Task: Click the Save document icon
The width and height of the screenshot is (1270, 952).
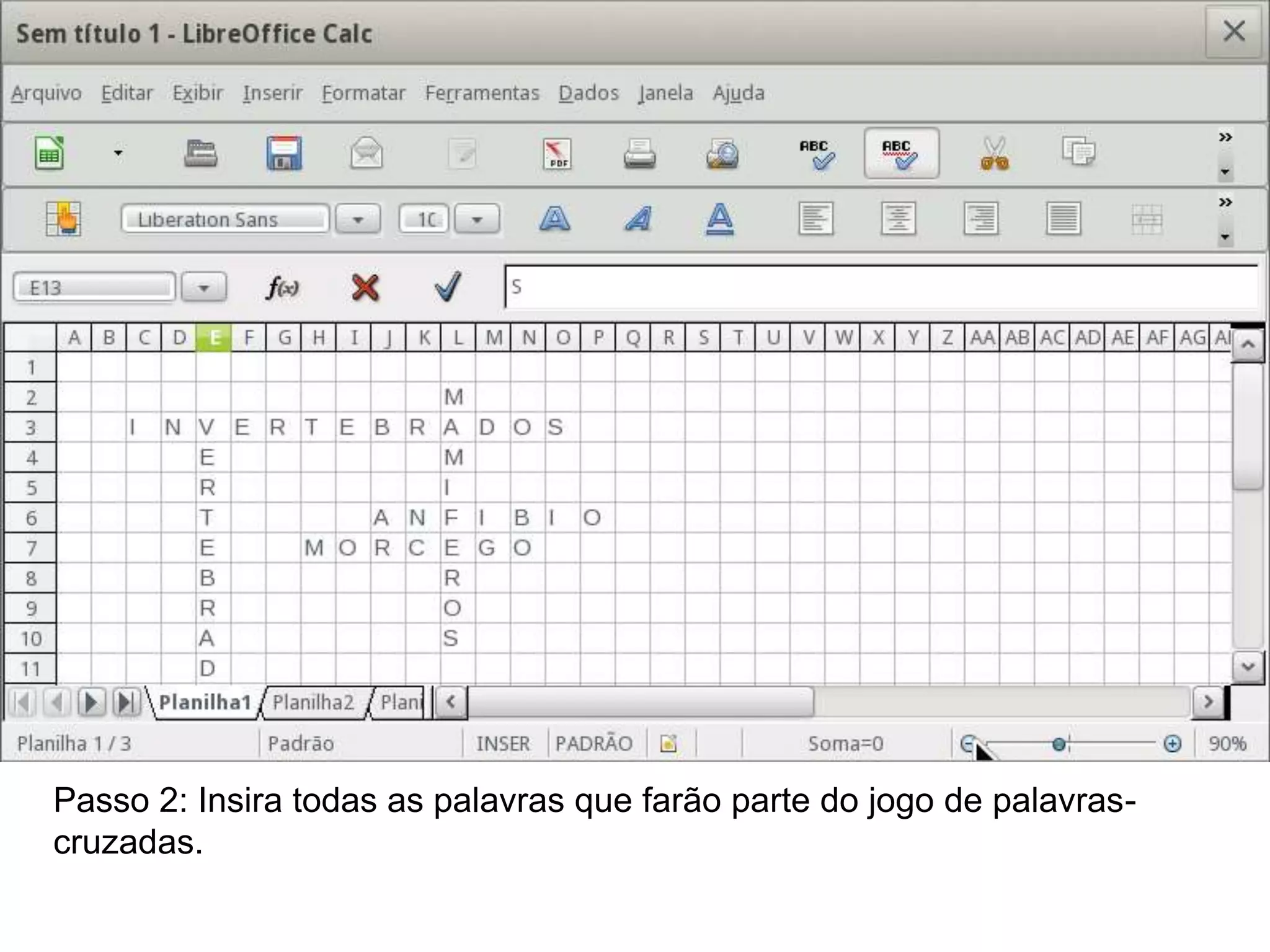Action: tap(284, 153)
